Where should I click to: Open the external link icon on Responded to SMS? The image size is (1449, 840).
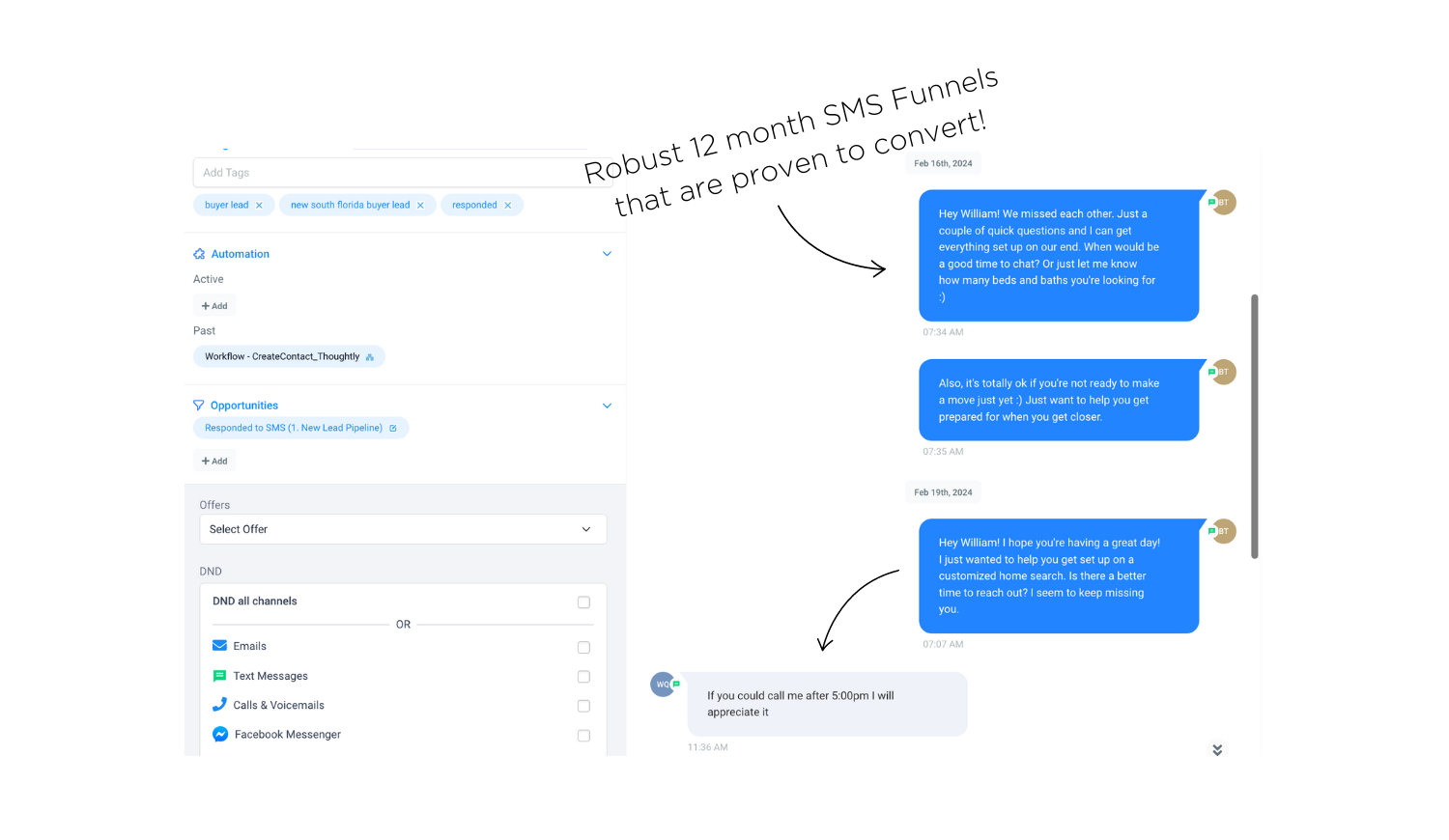[x=393, y=429]
